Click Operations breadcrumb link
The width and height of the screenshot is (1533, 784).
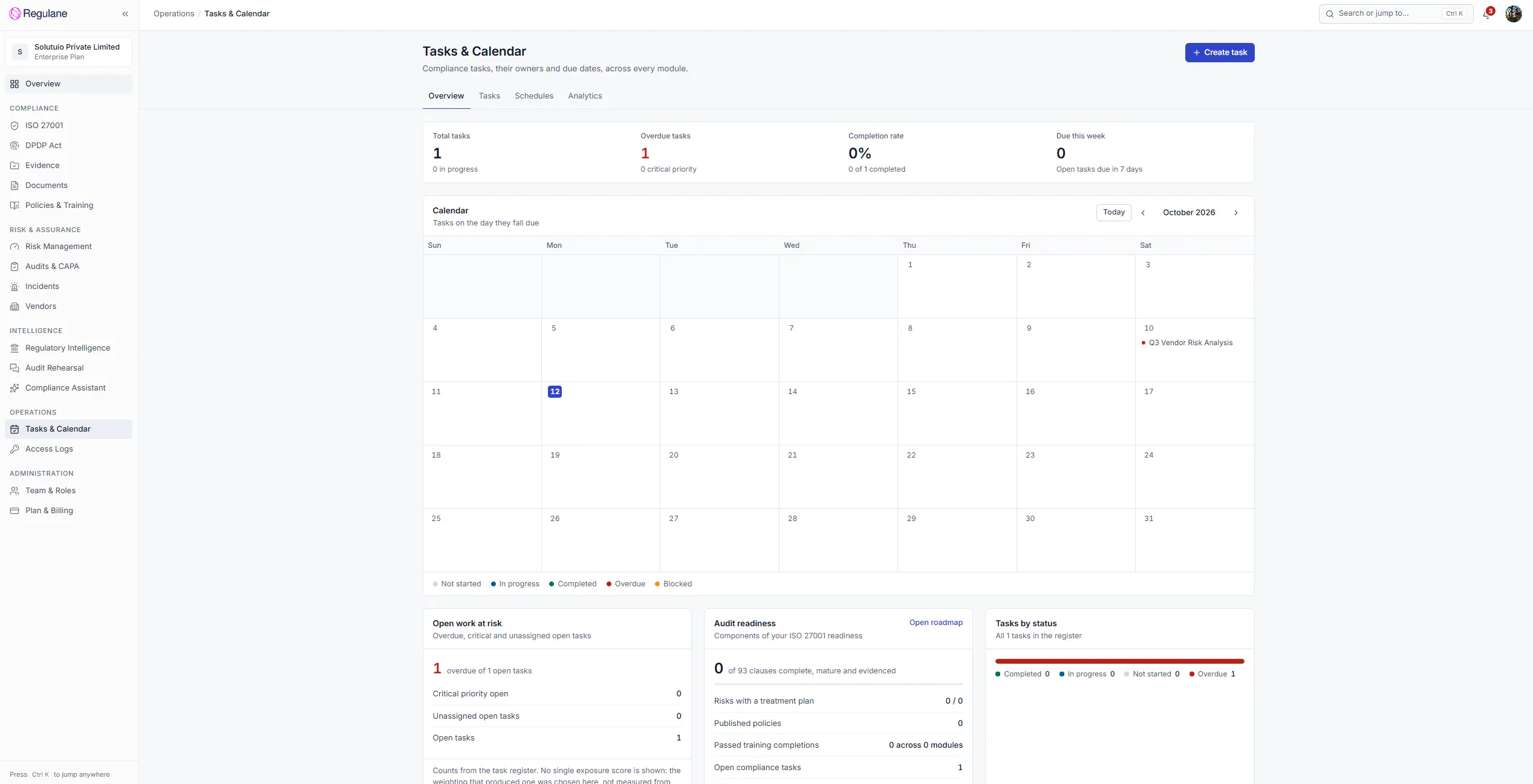174,14
